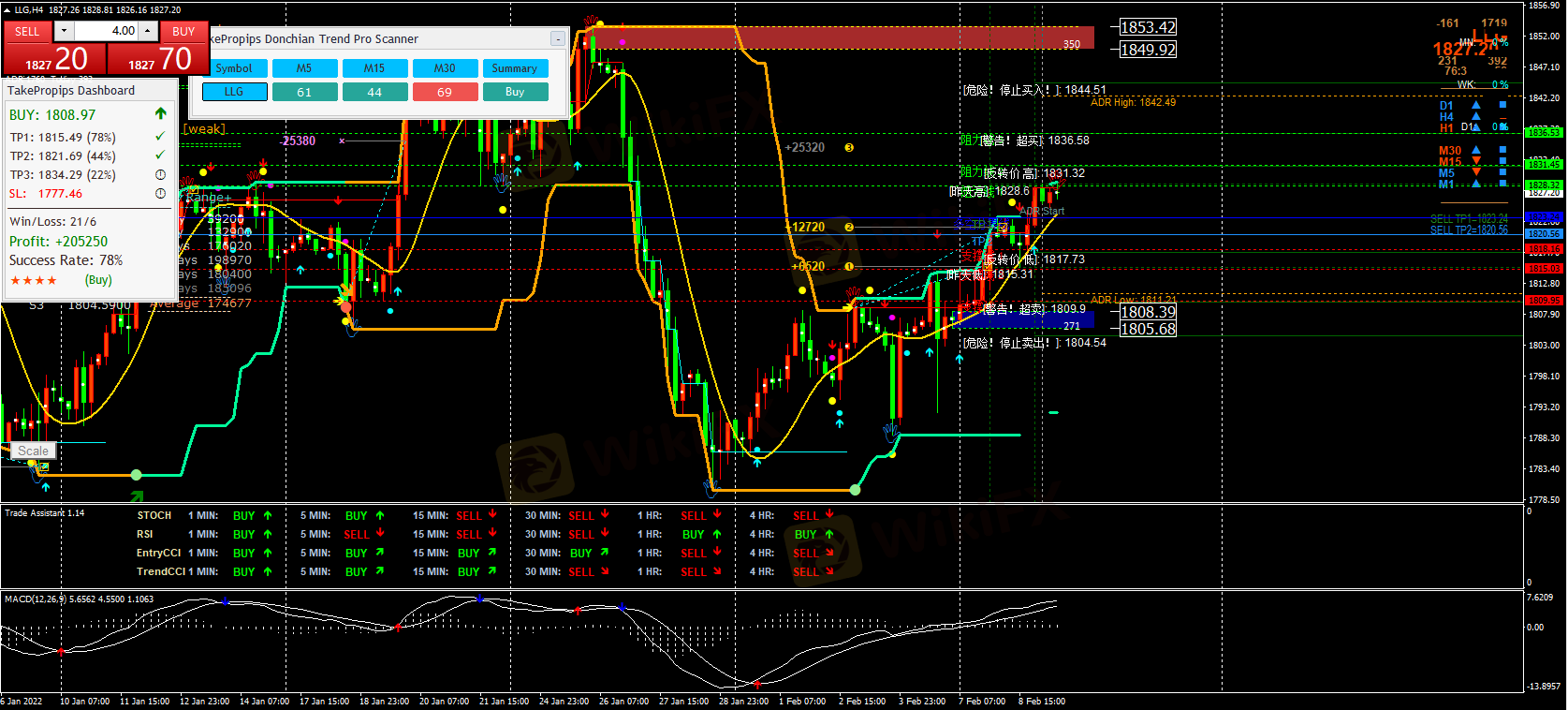Click the TP1 checkmark in dashboard
The width and height of the screenshot is (1568, 710).
tap(160, 137)
